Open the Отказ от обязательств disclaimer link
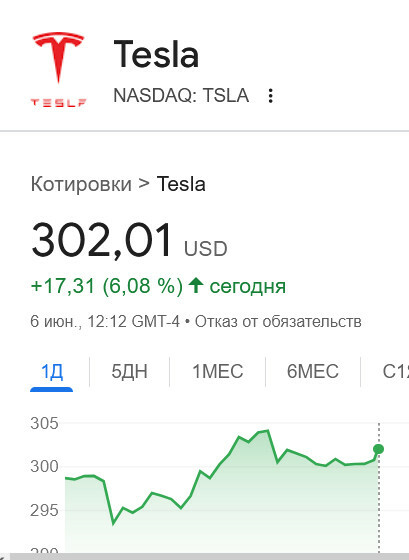Viewport: 409px width, 560px height. coord(278,321)
